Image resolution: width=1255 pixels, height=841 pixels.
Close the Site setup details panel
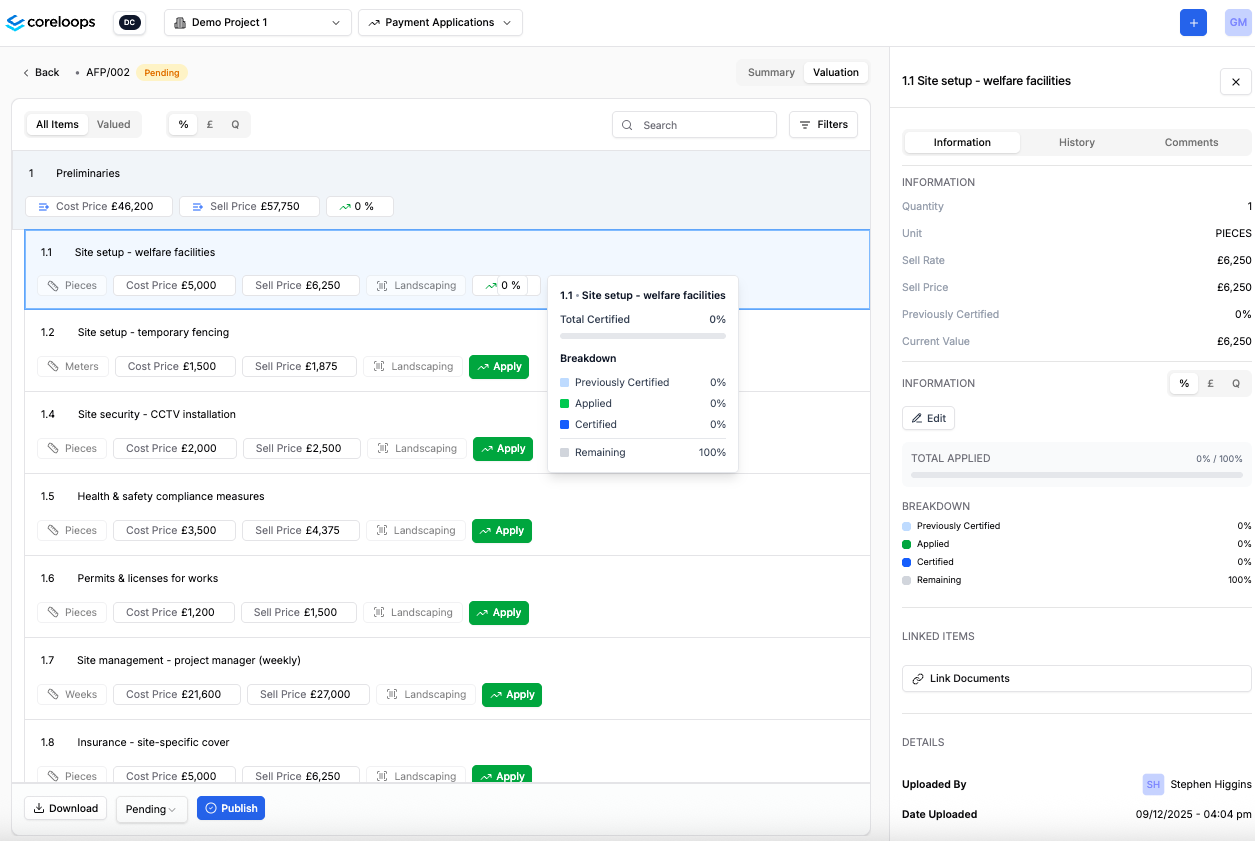(x=1235, y=82)
